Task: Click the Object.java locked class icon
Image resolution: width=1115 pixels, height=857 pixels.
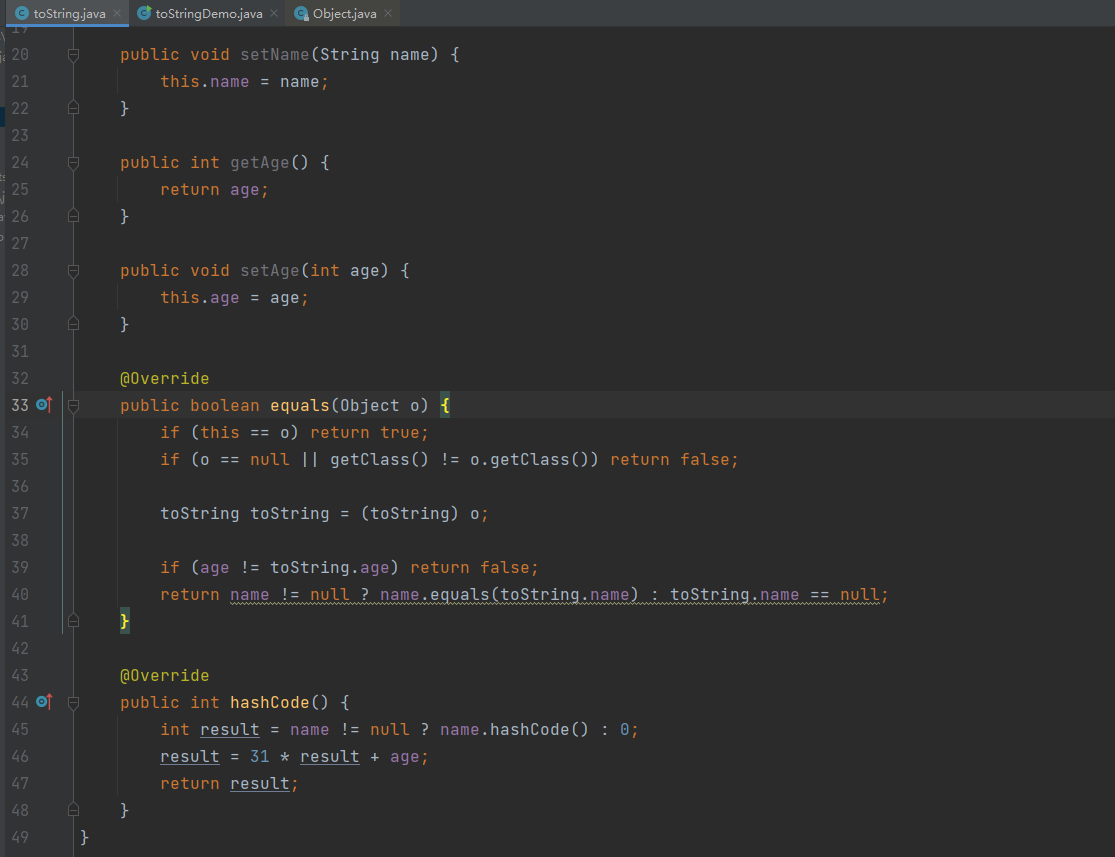Action: click(302, 13)
